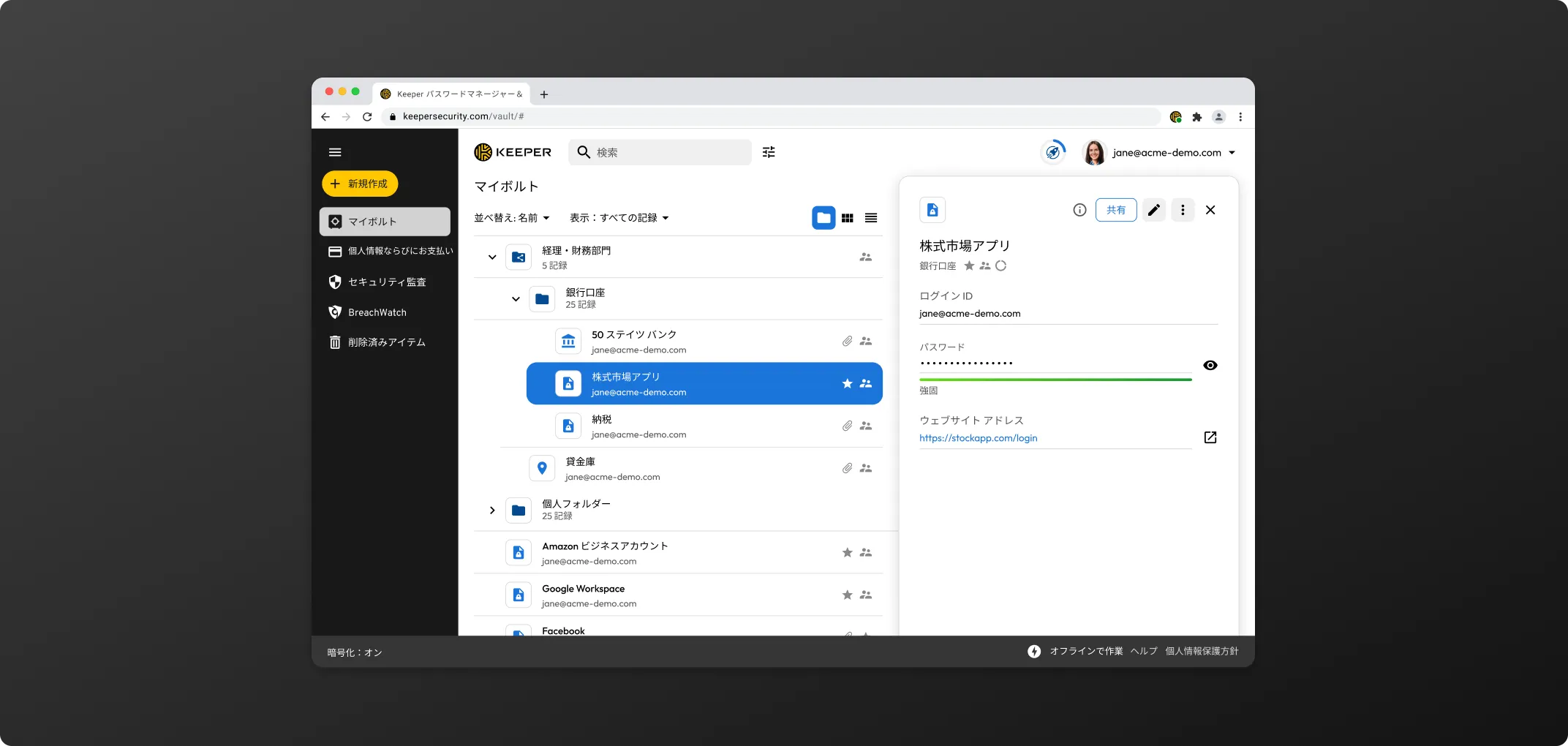Click shared icon on 経理・財務部門 folder row

866,257
